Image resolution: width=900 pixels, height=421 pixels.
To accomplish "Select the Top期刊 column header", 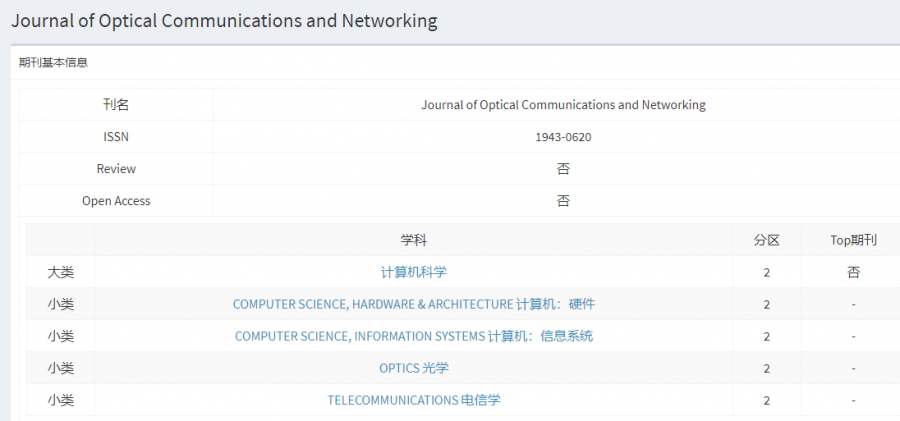I will tap(853, 240).
